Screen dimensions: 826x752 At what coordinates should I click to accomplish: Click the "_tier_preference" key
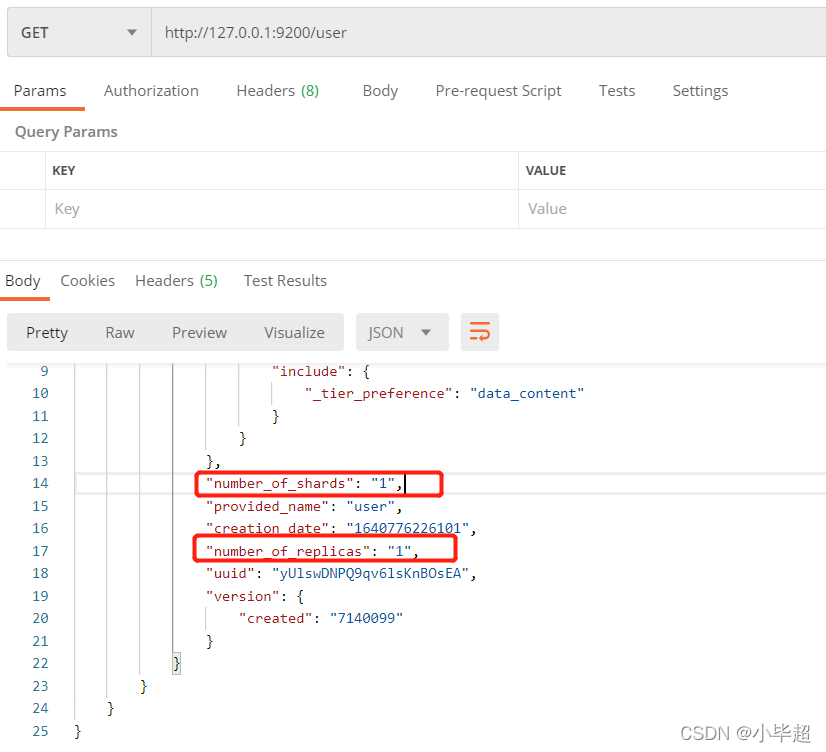(x=378, y=393)
